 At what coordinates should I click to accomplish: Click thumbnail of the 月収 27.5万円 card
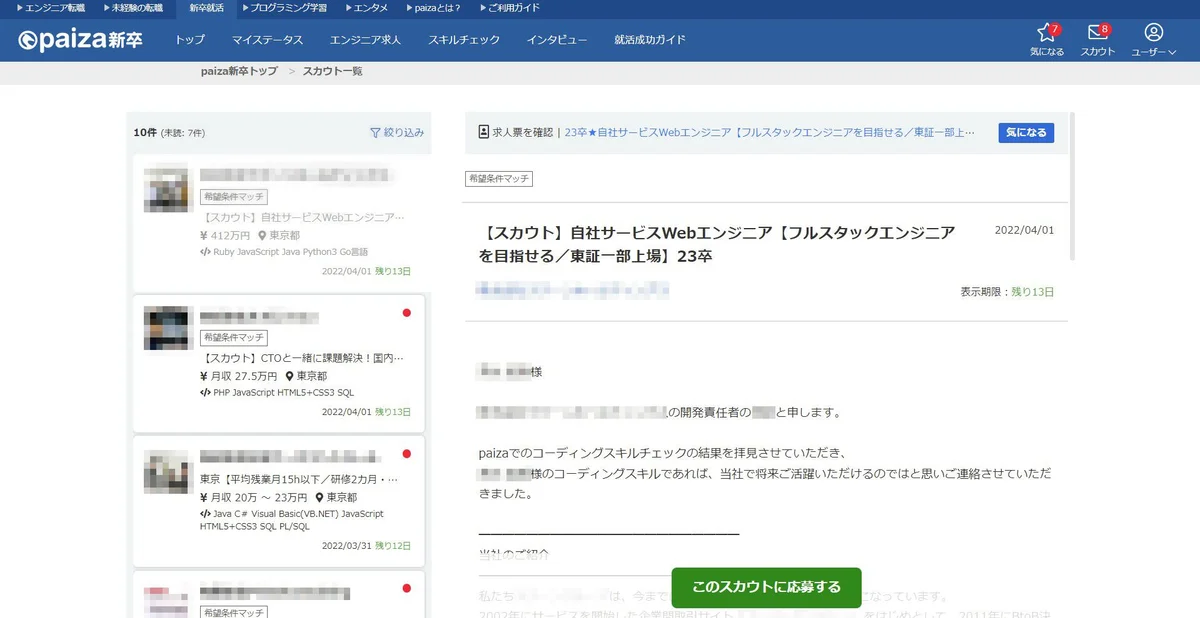pyautogui.click(x=167, y=328)
